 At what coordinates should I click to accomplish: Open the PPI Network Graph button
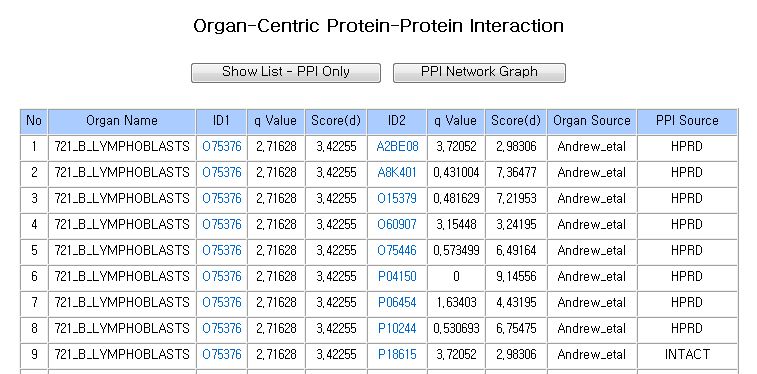(479, 73)
